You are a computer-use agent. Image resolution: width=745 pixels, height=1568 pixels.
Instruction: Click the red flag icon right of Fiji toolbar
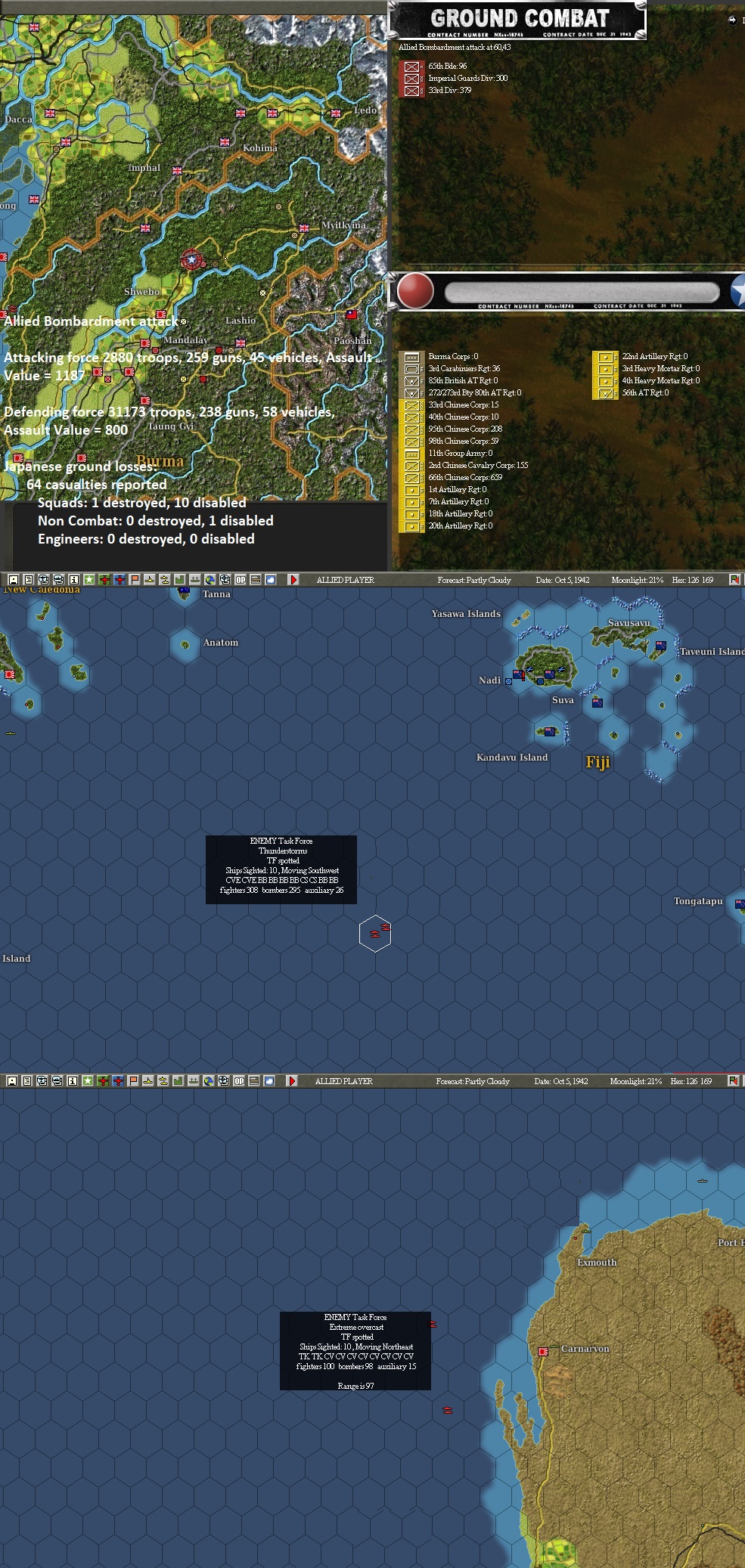click(734, 580)
